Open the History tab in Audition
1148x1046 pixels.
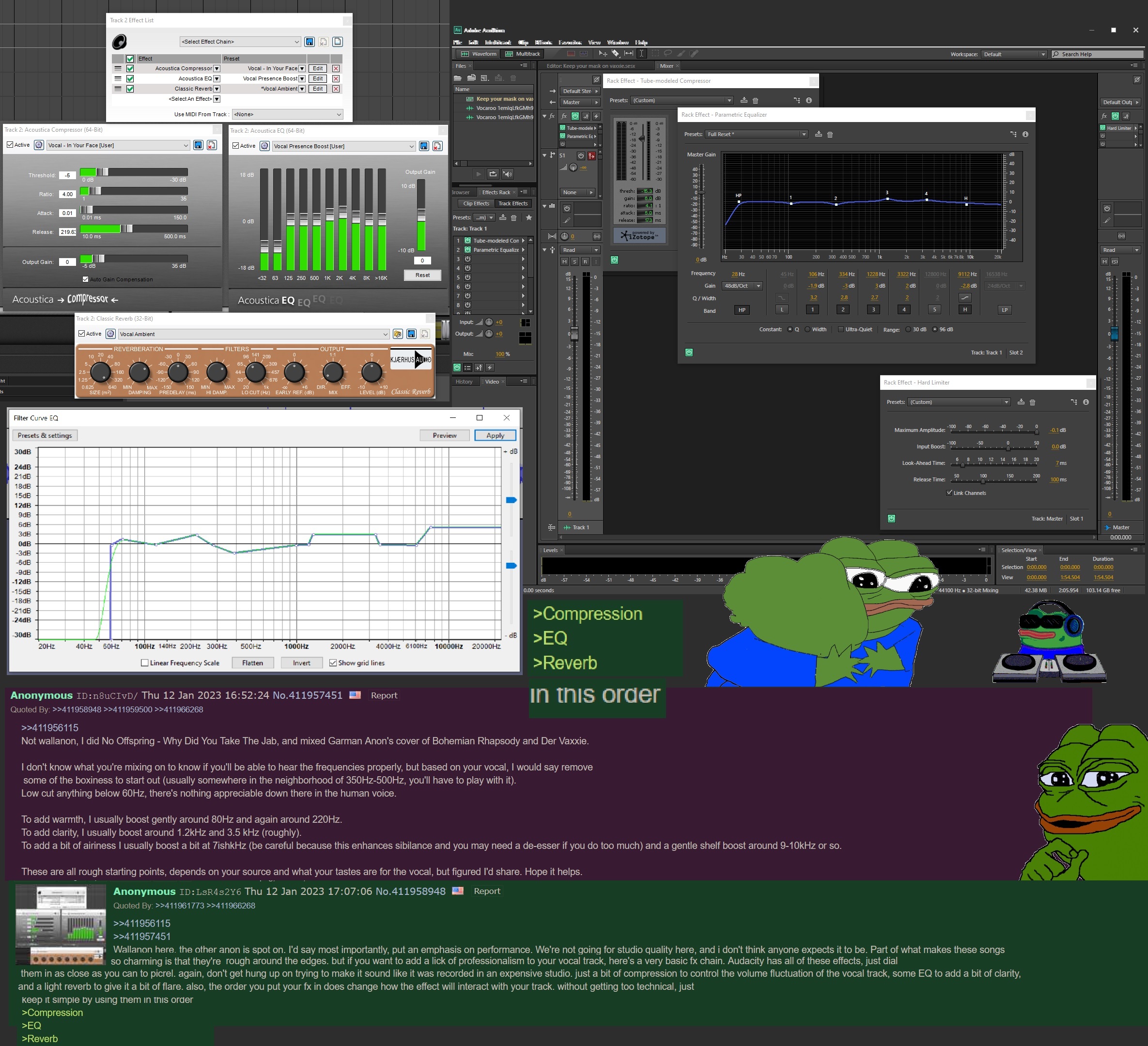tap(464, 382)
